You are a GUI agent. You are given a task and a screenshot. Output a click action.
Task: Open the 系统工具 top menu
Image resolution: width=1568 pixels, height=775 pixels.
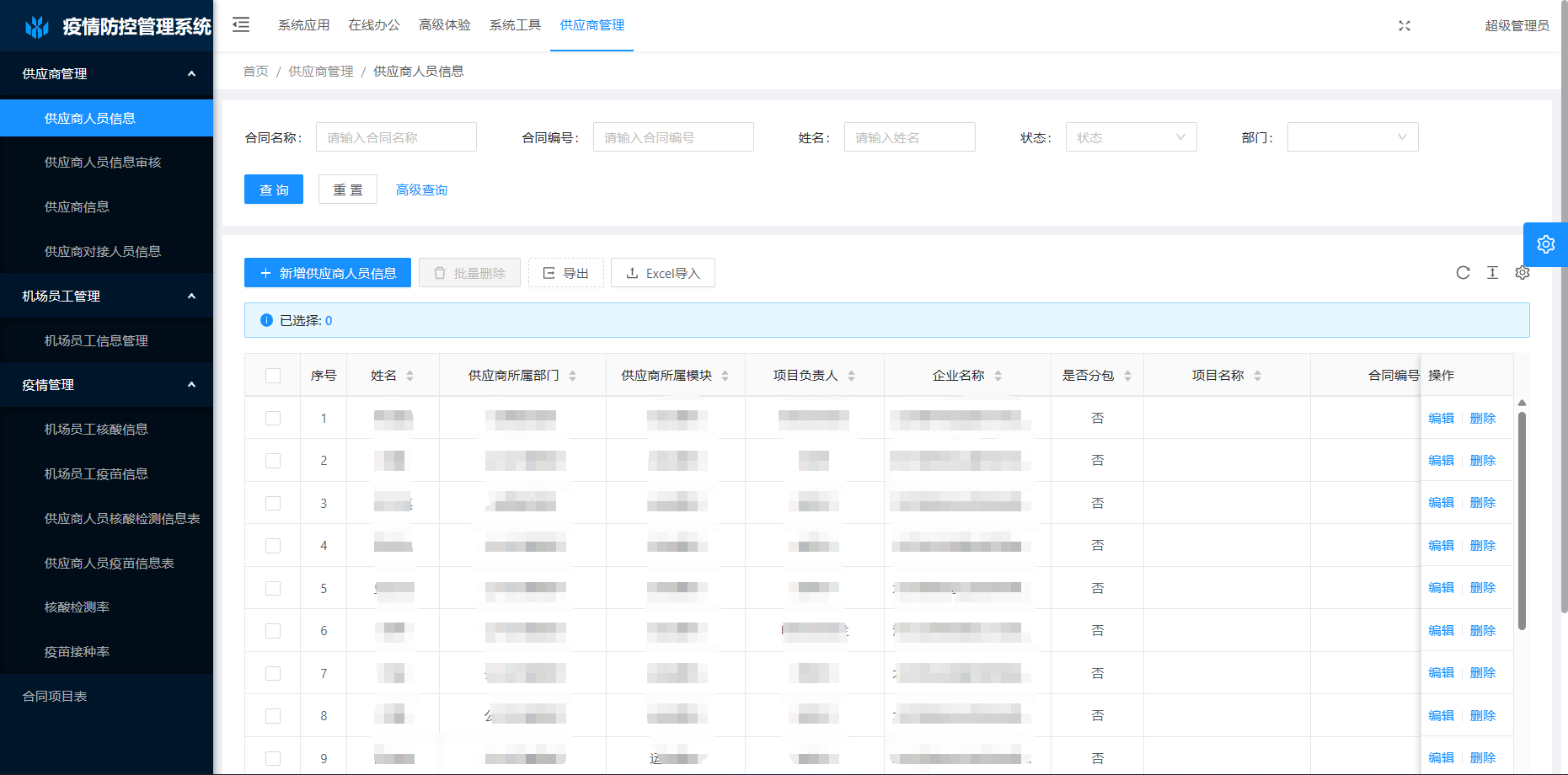(515, 25)
